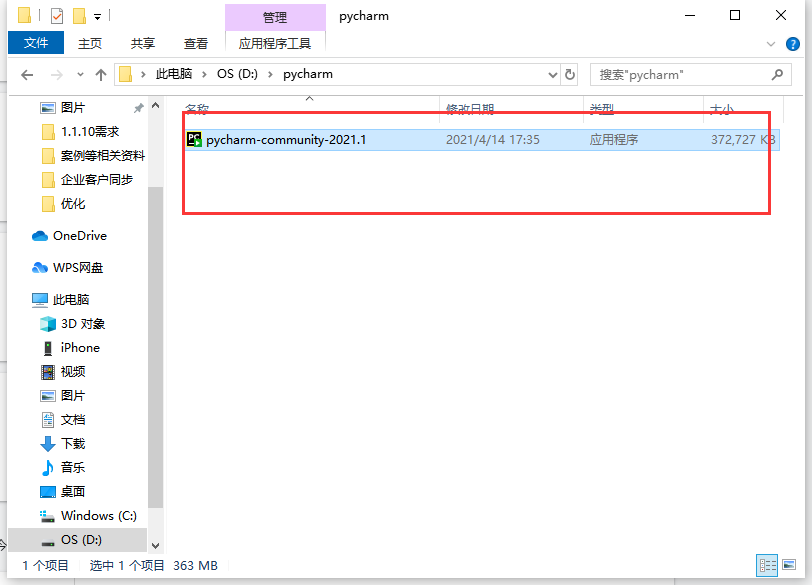Open the 1.1.10需求 folder

point(90,131)
